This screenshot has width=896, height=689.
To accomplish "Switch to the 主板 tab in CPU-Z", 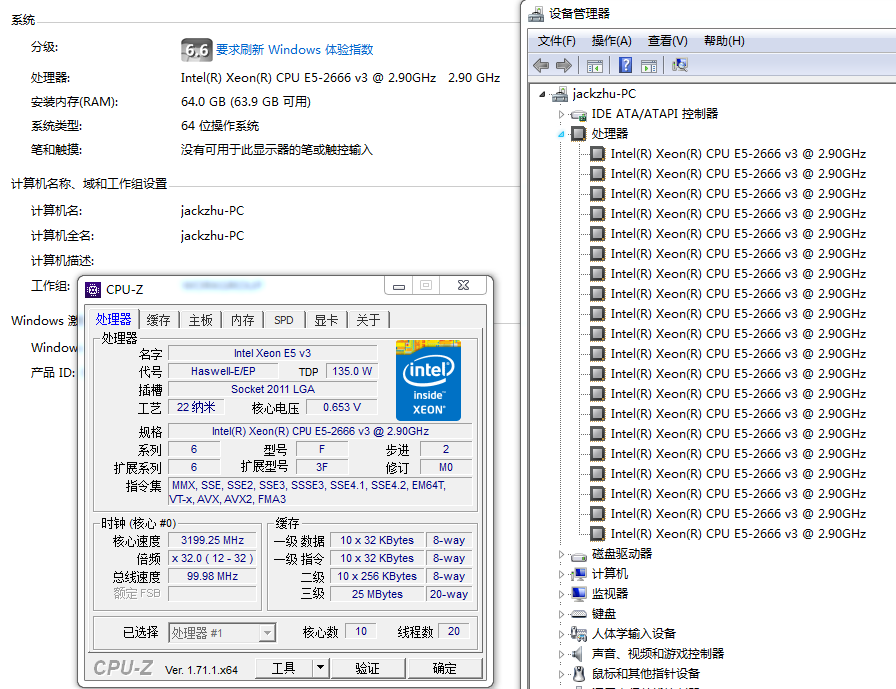I will (201, 321).
